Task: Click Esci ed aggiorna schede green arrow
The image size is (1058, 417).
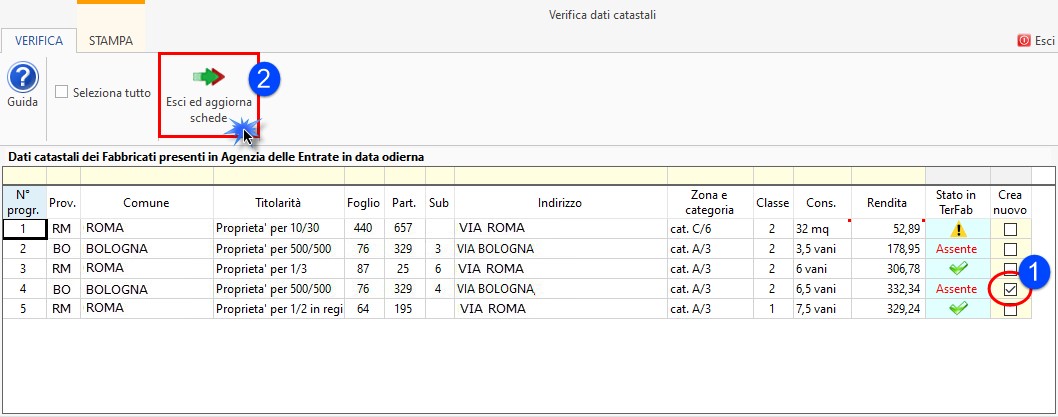Action: [209, 77]
